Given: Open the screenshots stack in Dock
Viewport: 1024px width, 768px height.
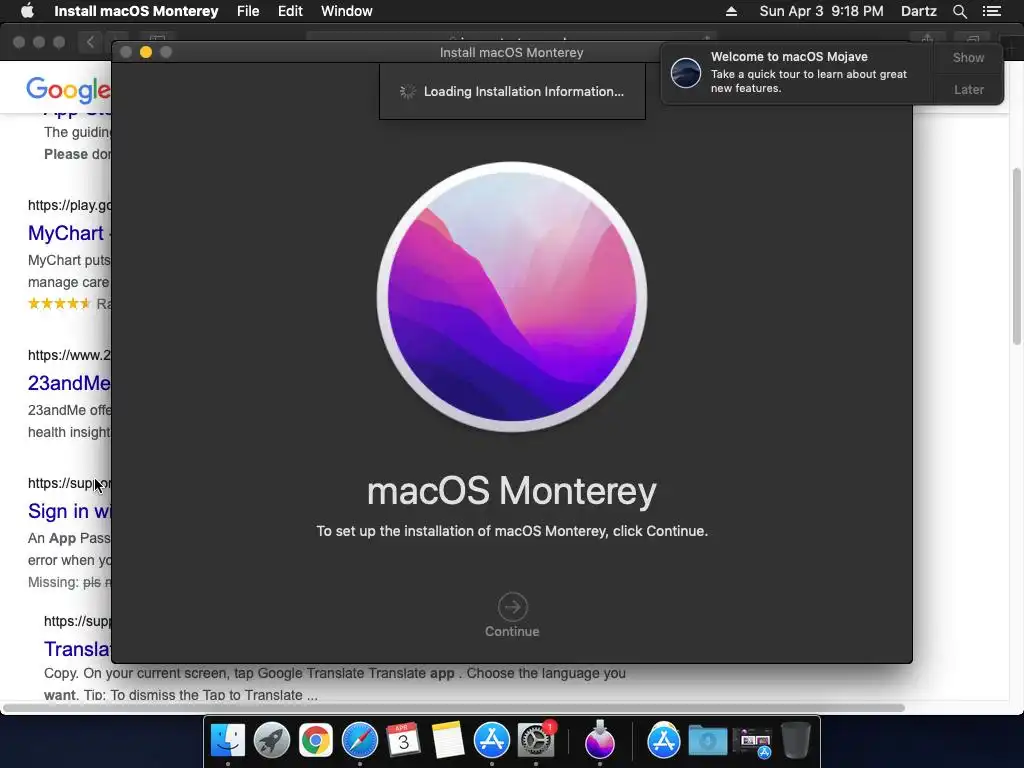Looking at the screenshot, I should point(752,743).
